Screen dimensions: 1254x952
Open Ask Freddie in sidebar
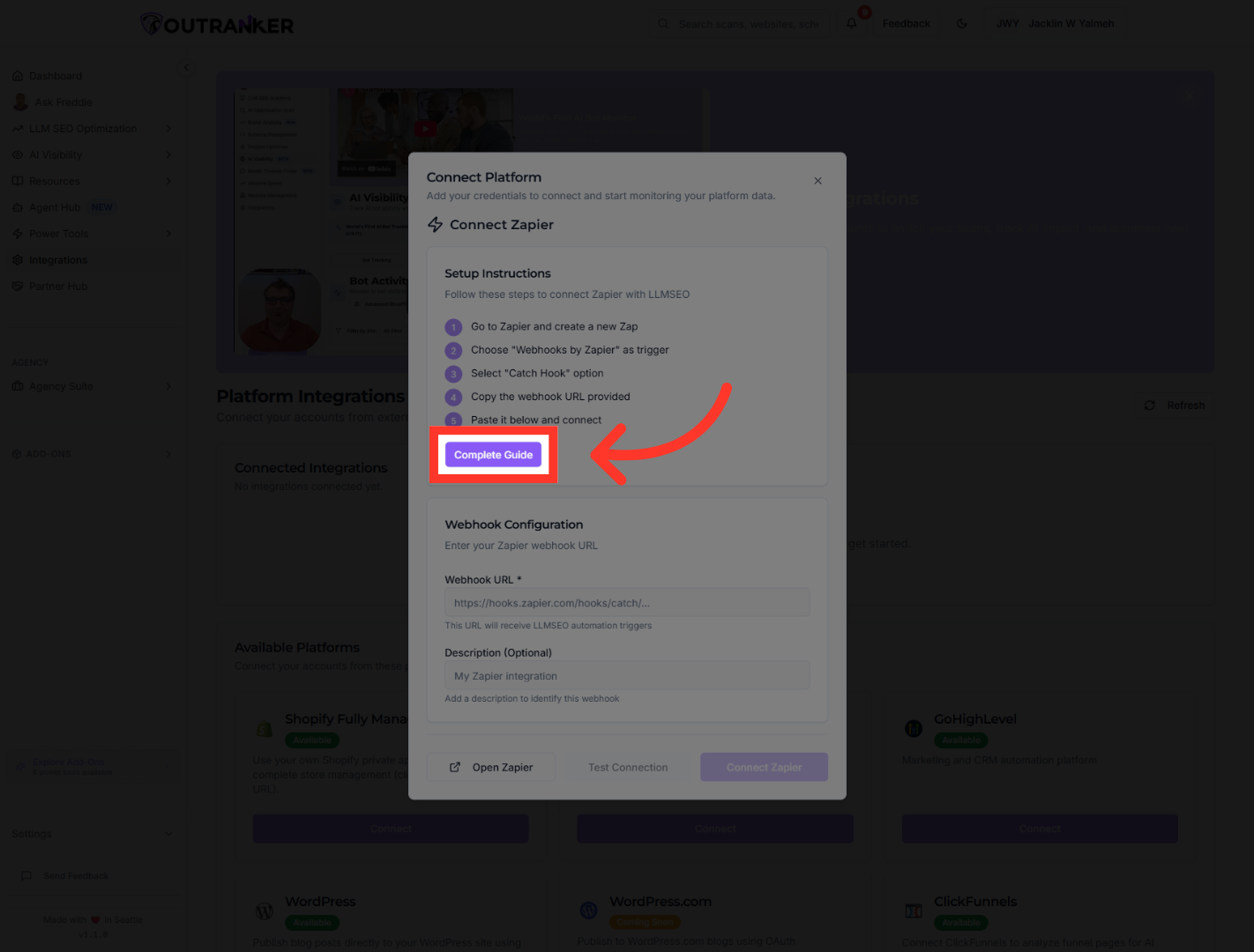[63, 102]
